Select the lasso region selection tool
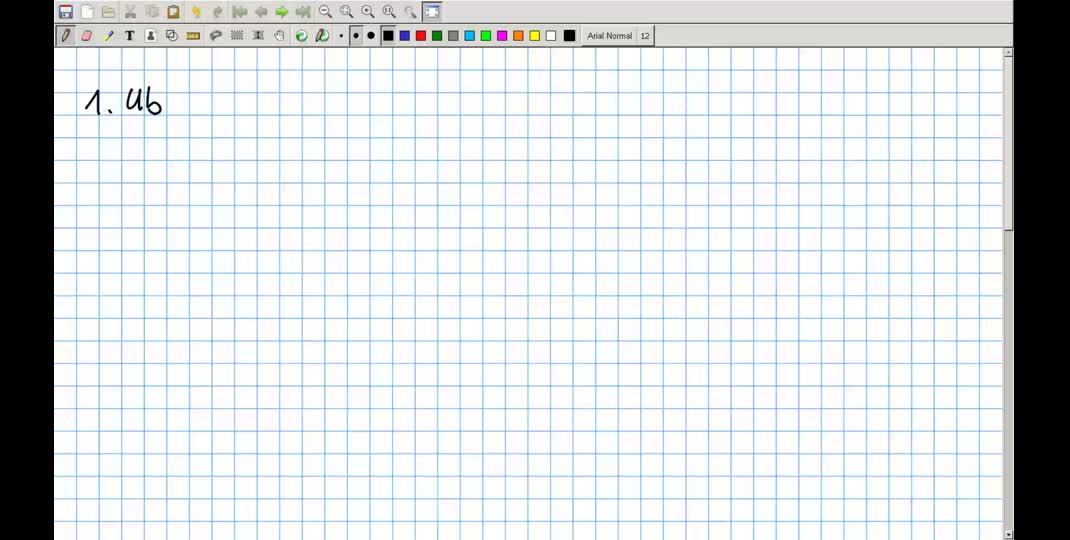Viewport: 1070px width, 540px height. (216, 35)
